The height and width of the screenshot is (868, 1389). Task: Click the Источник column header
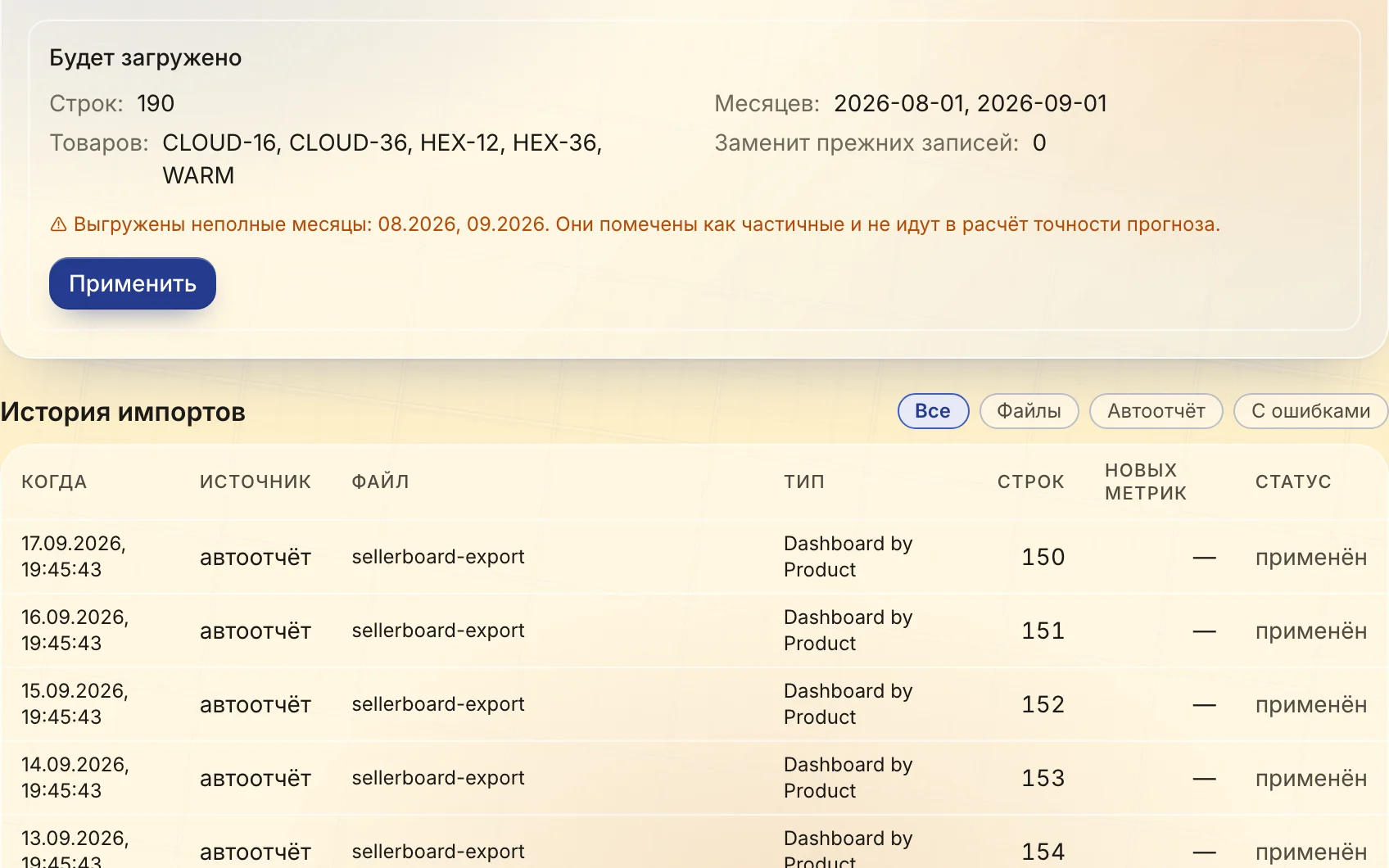(256, 481)
